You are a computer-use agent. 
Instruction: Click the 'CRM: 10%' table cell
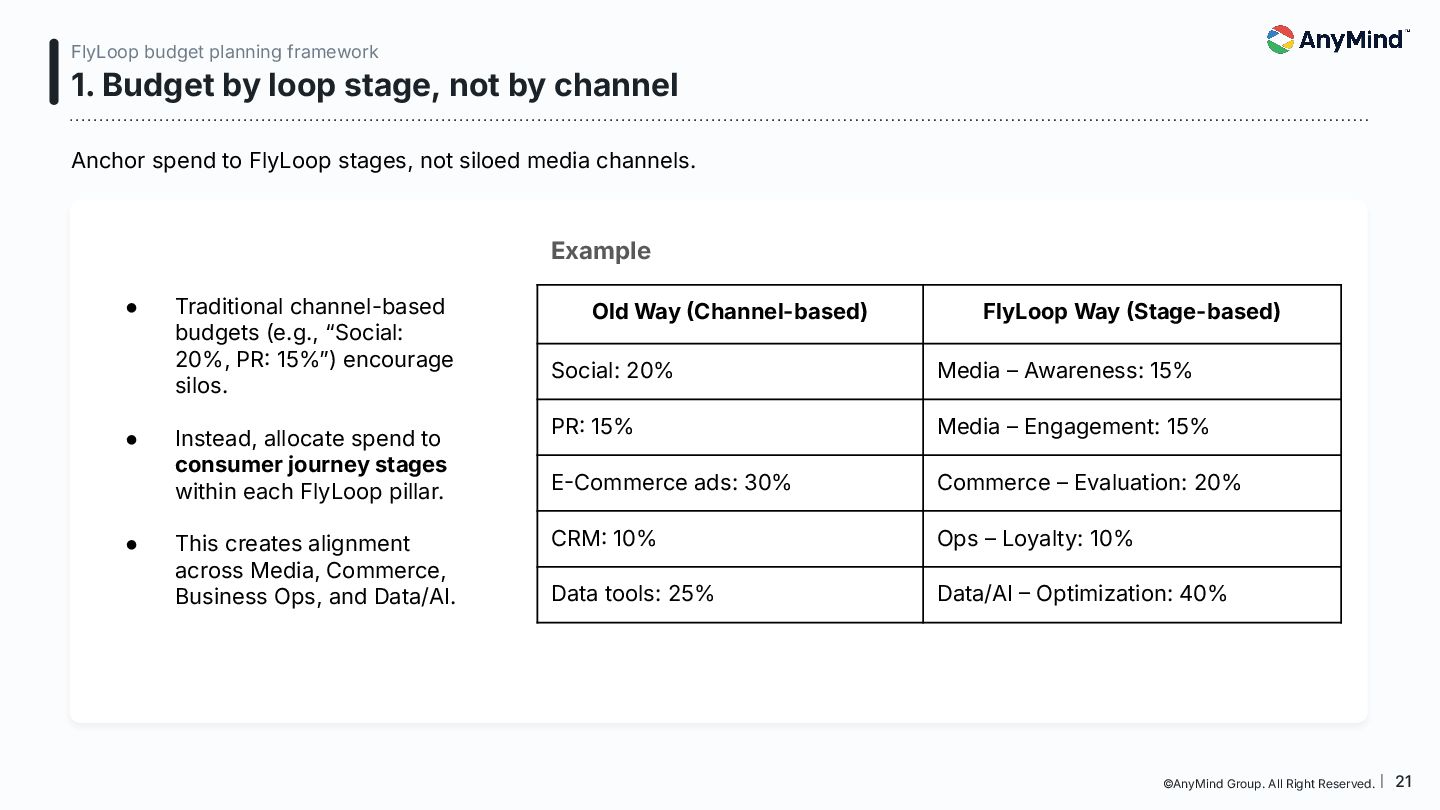[x=730, y=539]
